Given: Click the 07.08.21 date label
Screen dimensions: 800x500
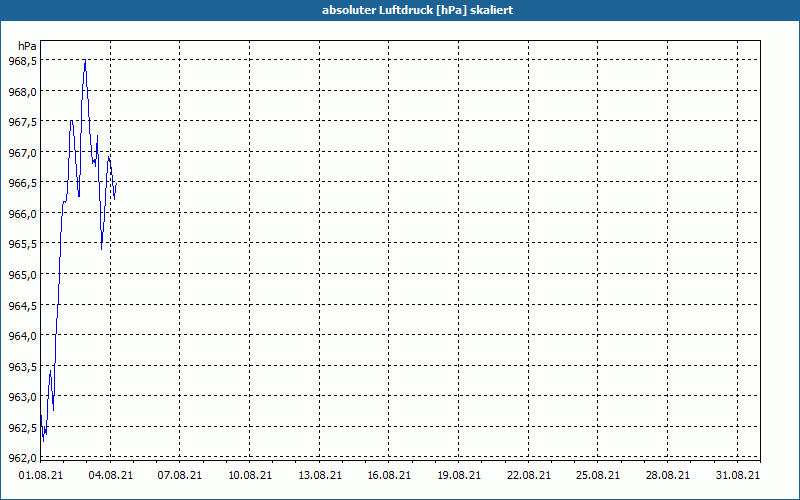Looking at the screenshot, I should click(180, 476).
